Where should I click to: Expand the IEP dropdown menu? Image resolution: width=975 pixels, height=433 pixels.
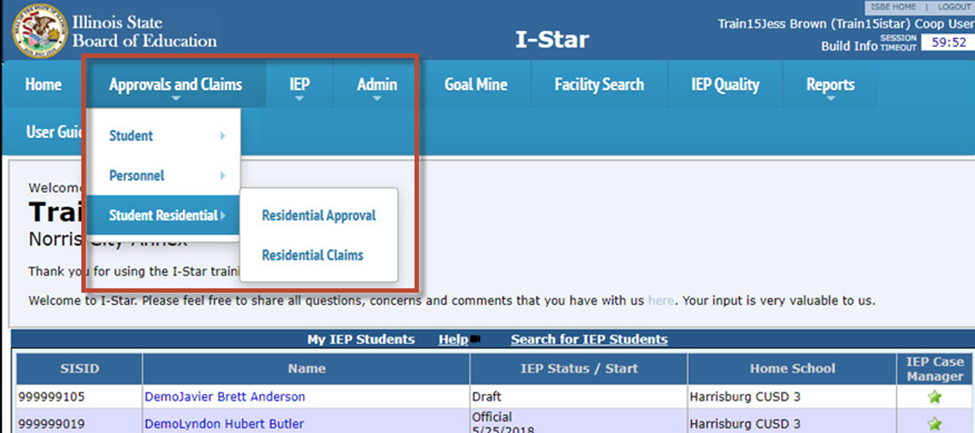coord(300,85)
